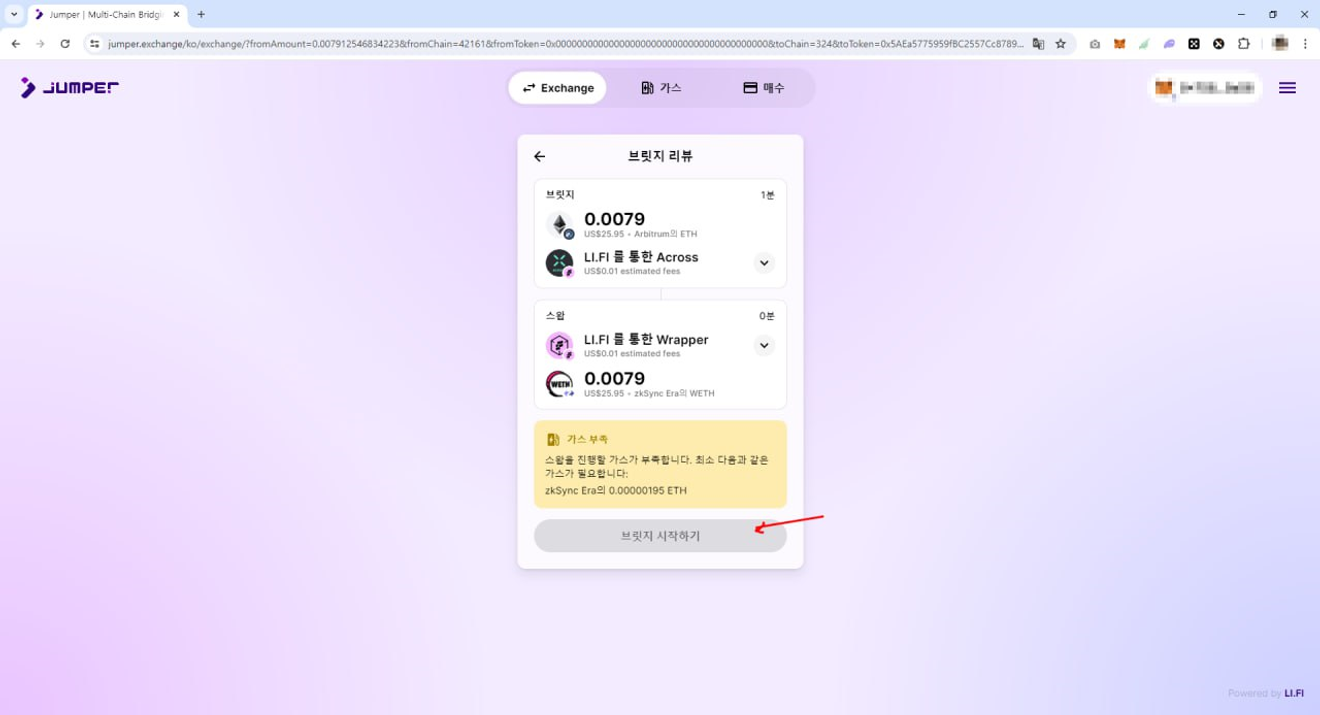The height and width of the screenshot is (715, 1320).
Task: Open the Chrome three-dot menu
Action: click(x=1305, y=44)
